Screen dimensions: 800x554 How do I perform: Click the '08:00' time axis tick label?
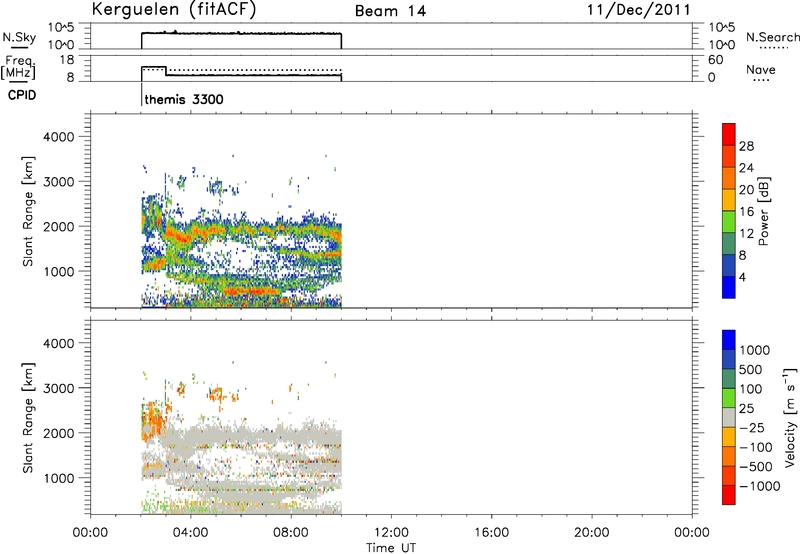[291, 533]
